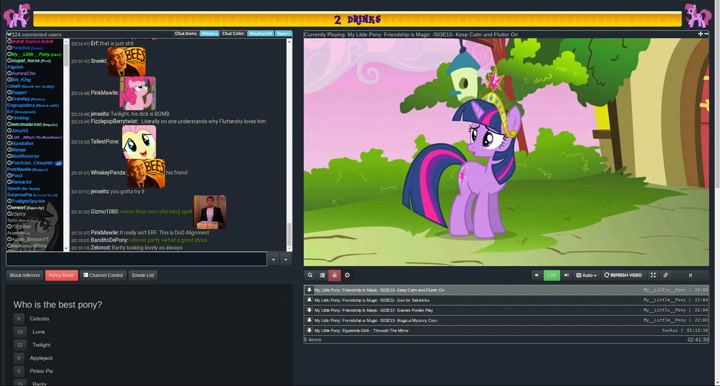Click user Algalon in the user list
The image size is (720, 386).
coord(15,67)
